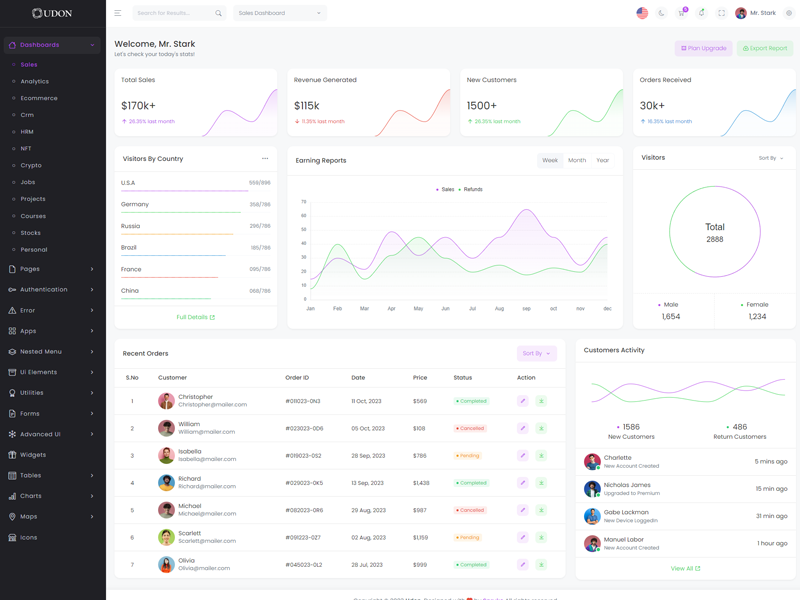The height and width of the screenshot is (600, 800).
Task: Toggle dark mode with the moon icon
Action: coord(661,13)
